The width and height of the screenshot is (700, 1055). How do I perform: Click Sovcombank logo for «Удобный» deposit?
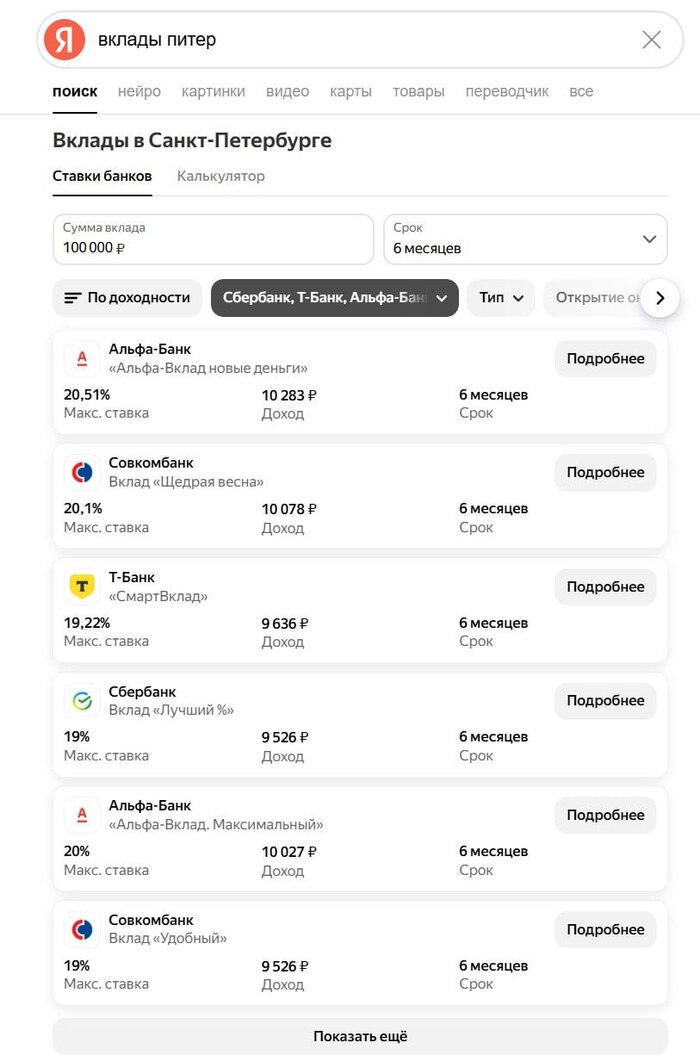[x=82, y=929]
